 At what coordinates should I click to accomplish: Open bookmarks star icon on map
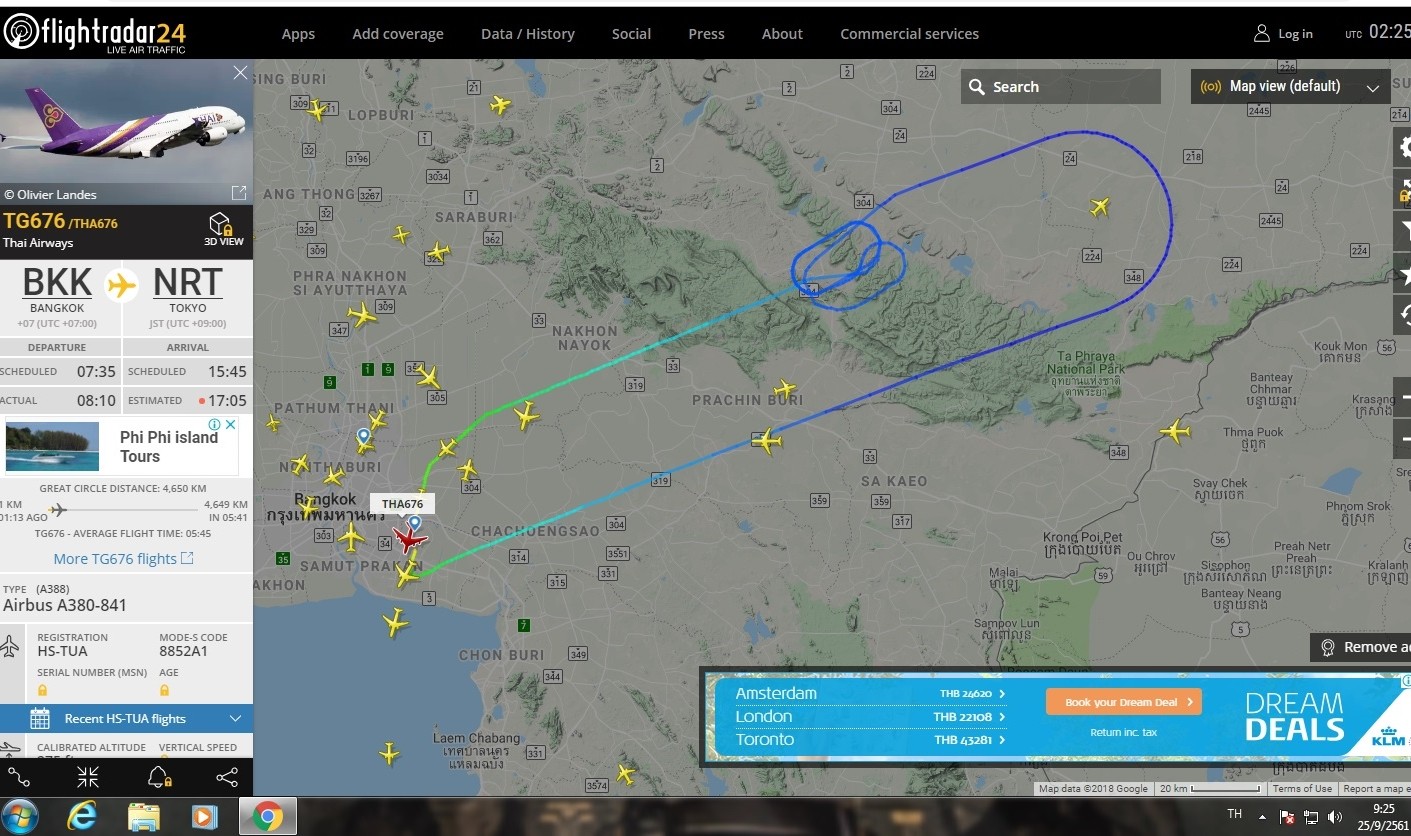pos(1403,273)
